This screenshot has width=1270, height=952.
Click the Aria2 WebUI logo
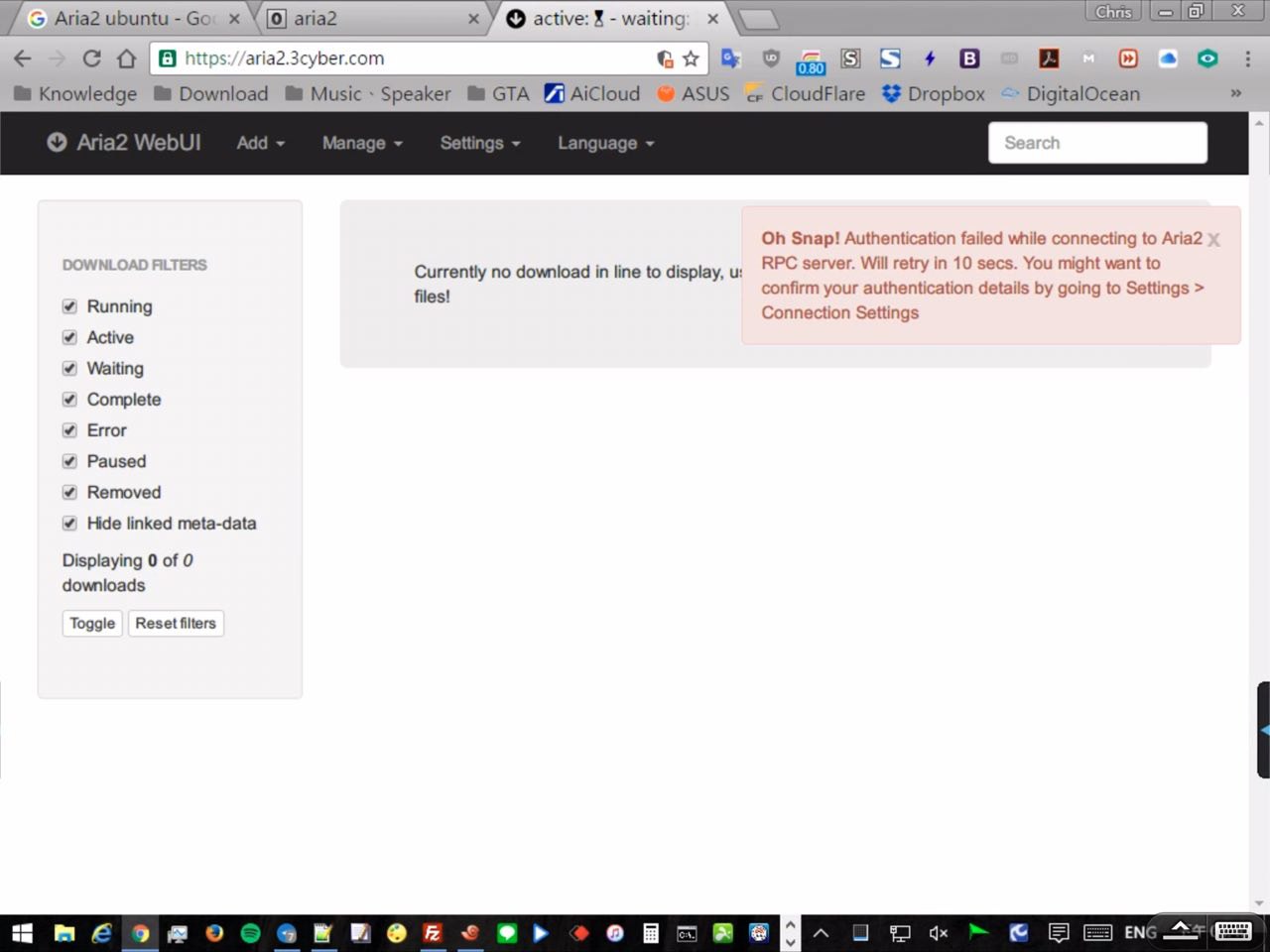tap(124, 143)
